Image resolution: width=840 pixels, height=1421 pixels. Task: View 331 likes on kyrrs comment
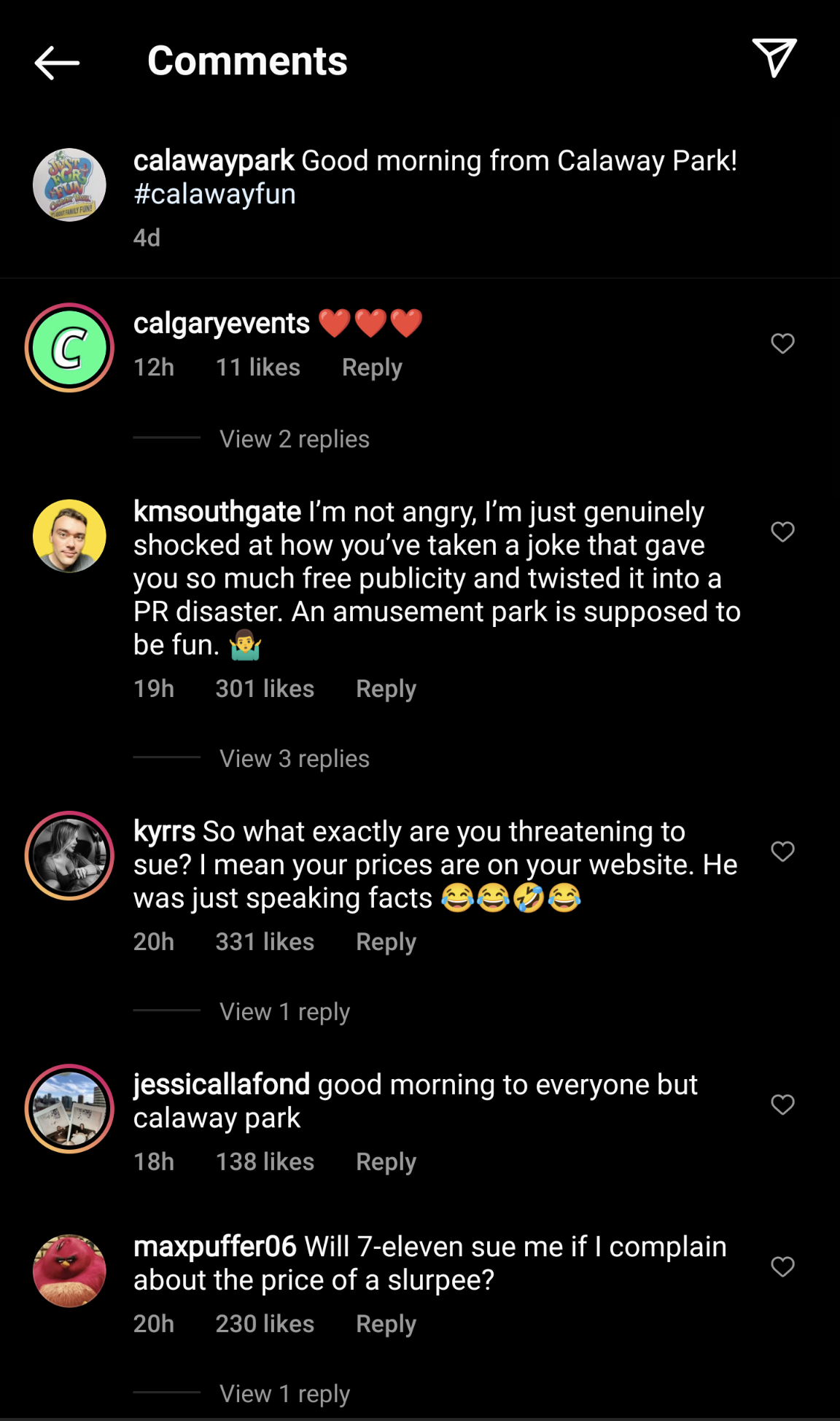(x=265, y=942)
